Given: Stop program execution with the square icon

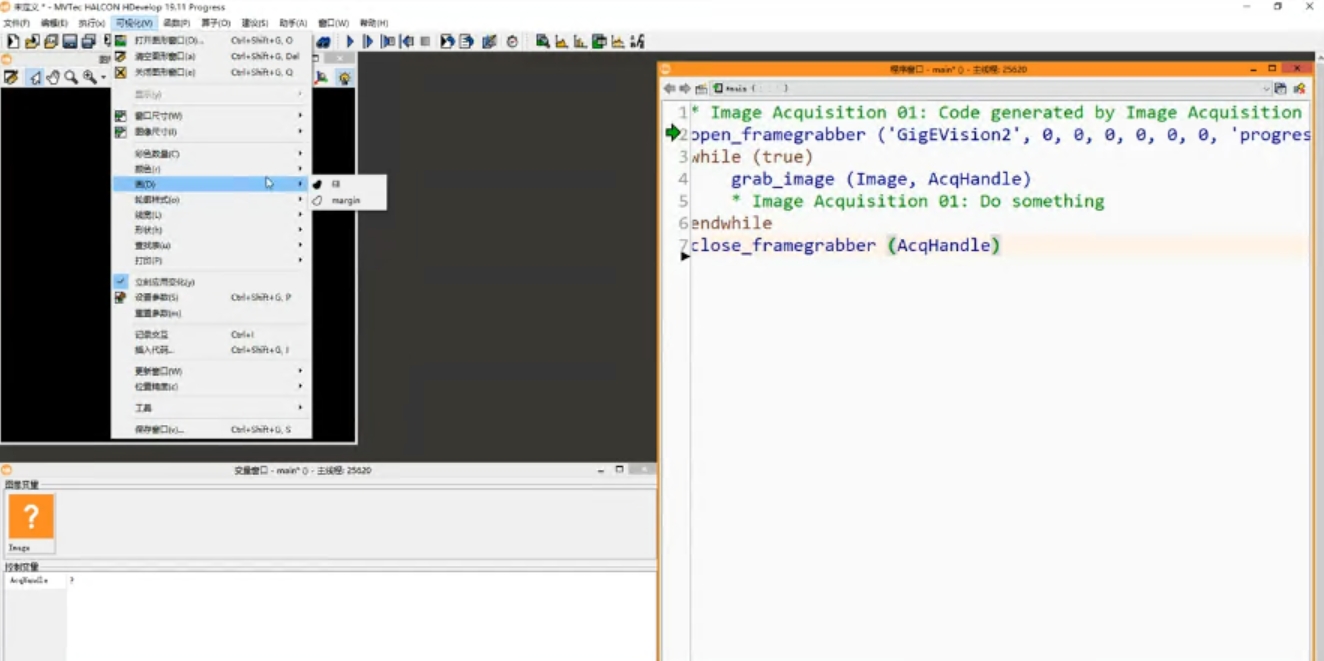Looking at the screenshot, I should [x=426, y=41].
